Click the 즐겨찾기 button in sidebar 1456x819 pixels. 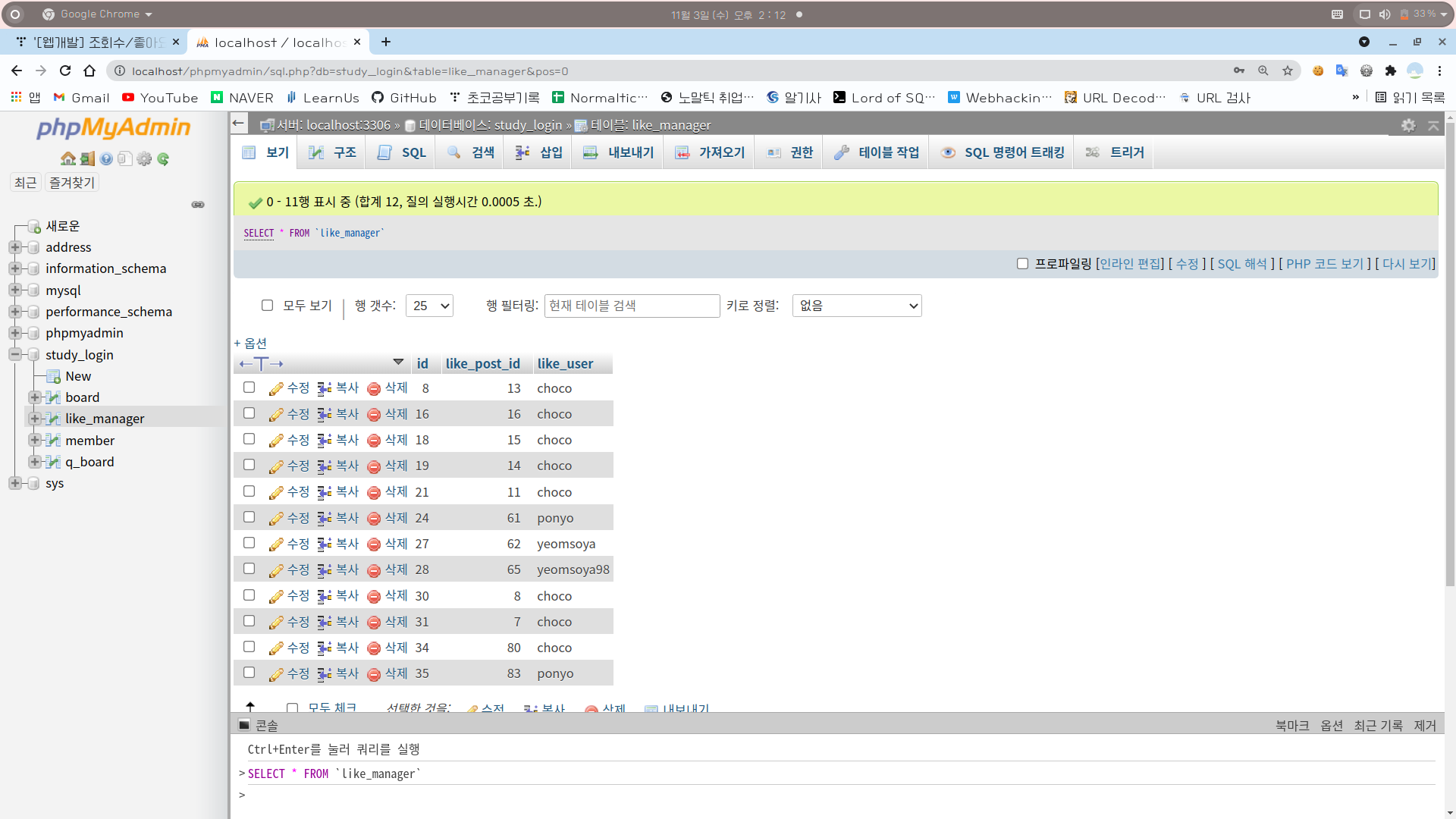72,183
